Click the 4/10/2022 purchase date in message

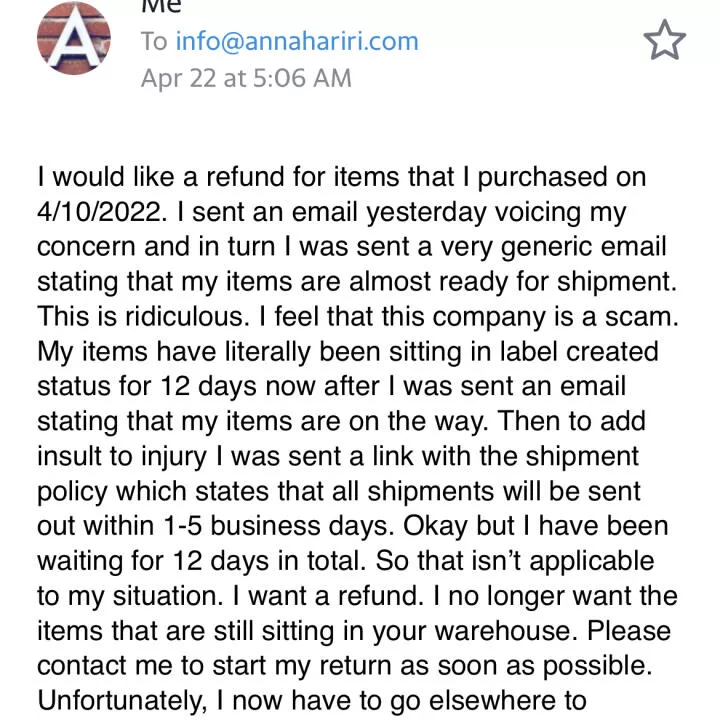coord(99,212)
